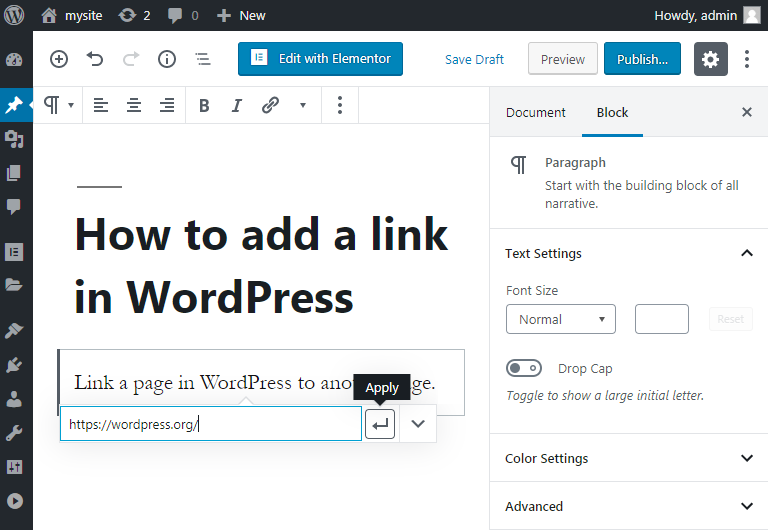Undo the last change
Viewport: 768px width, 530px height.
(x=95, y=59)
